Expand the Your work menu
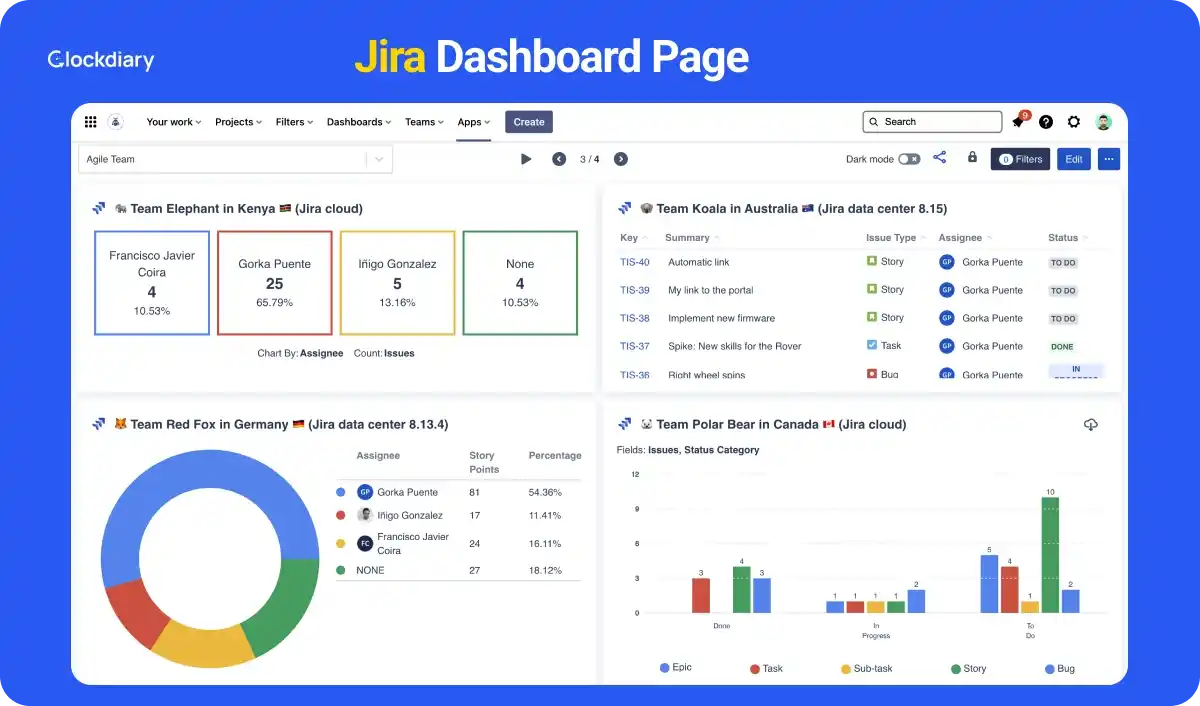The width and height of the screenshot is (1200, 706). click(x=174, y=122)
